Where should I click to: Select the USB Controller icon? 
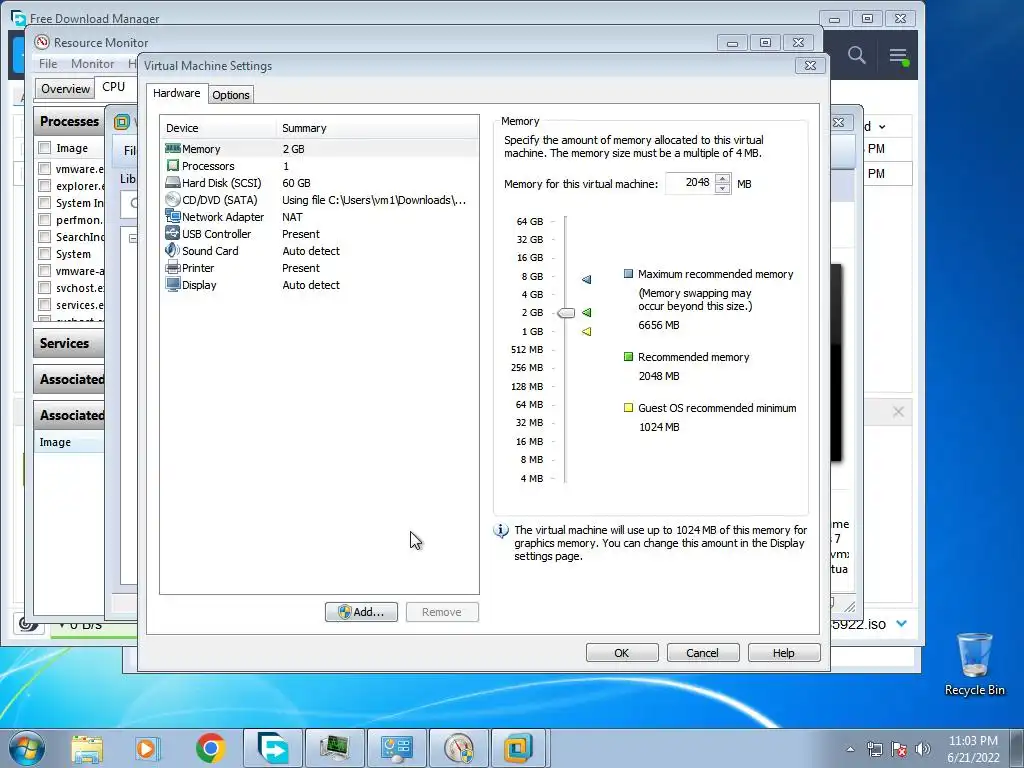tap(172, 233)
